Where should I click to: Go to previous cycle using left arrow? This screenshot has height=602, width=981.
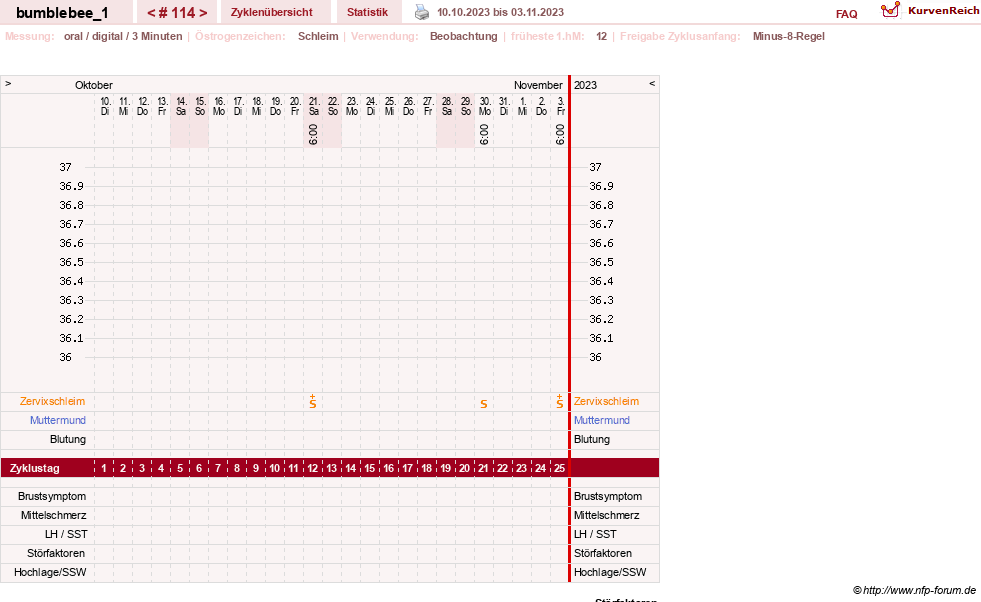pyautogui.click(x=151, y=13)
